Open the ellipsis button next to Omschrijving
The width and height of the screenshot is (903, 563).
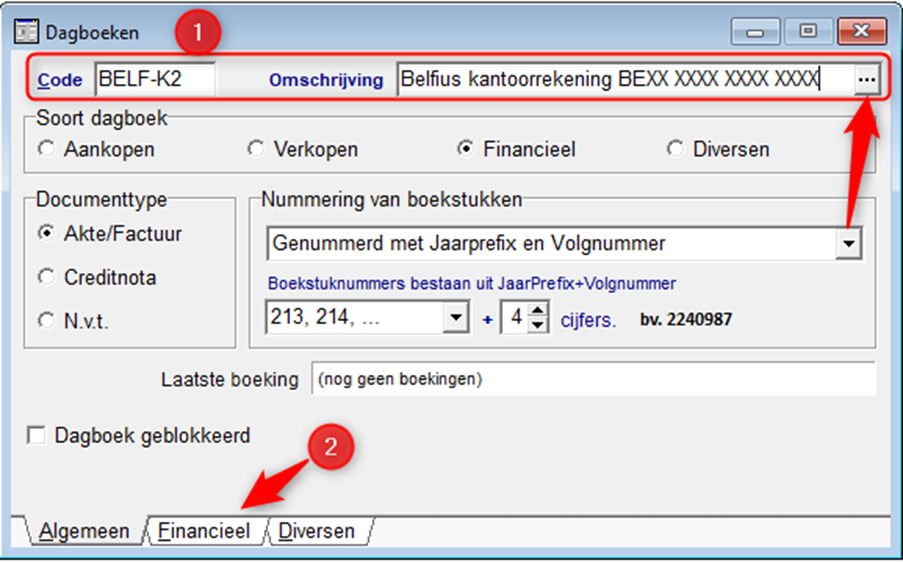(x=867, y=79)
